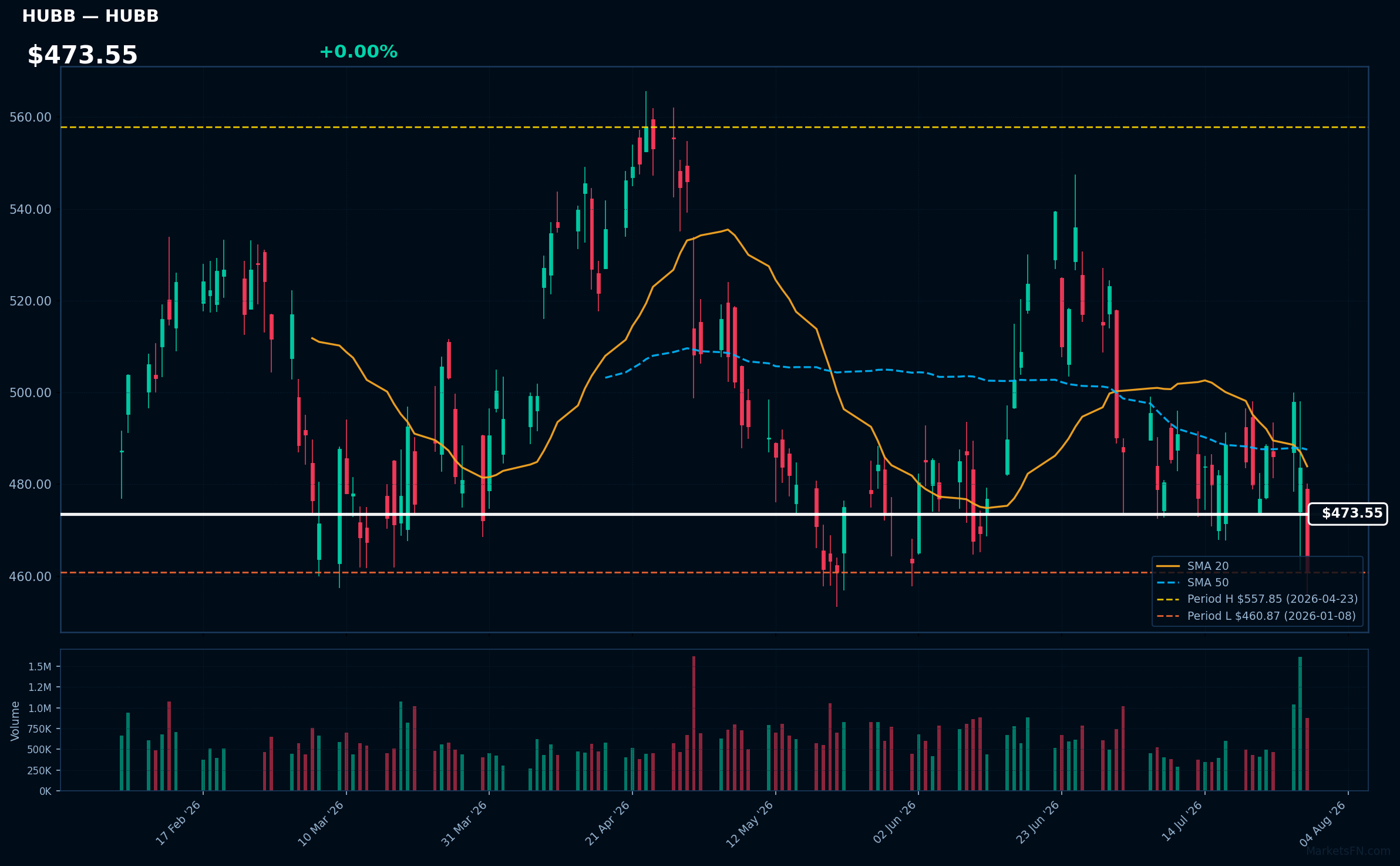Click the 540.00 price axis label
Image resolution: width=1400 pixels, height=866 pixels.
(31, 210)
